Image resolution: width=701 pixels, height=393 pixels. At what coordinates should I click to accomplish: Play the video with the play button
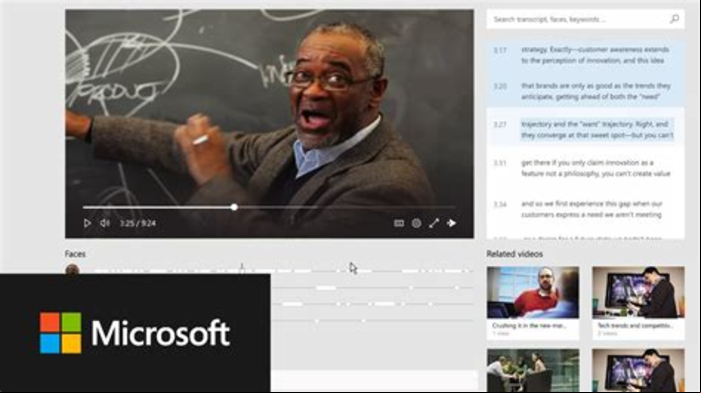pyautogui.click(x=87, y=223)
